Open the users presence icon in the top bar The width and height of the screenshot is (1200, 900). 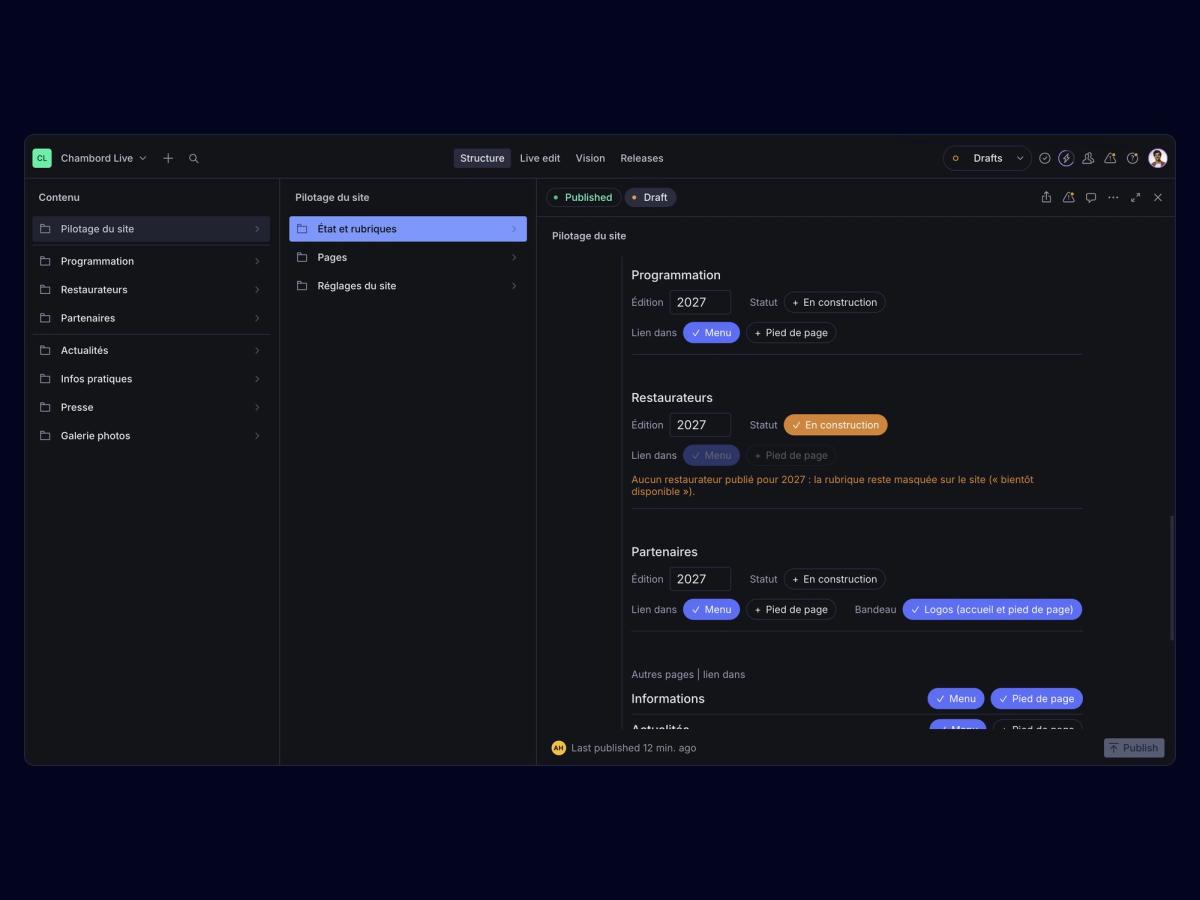[x=1088, y=158]
